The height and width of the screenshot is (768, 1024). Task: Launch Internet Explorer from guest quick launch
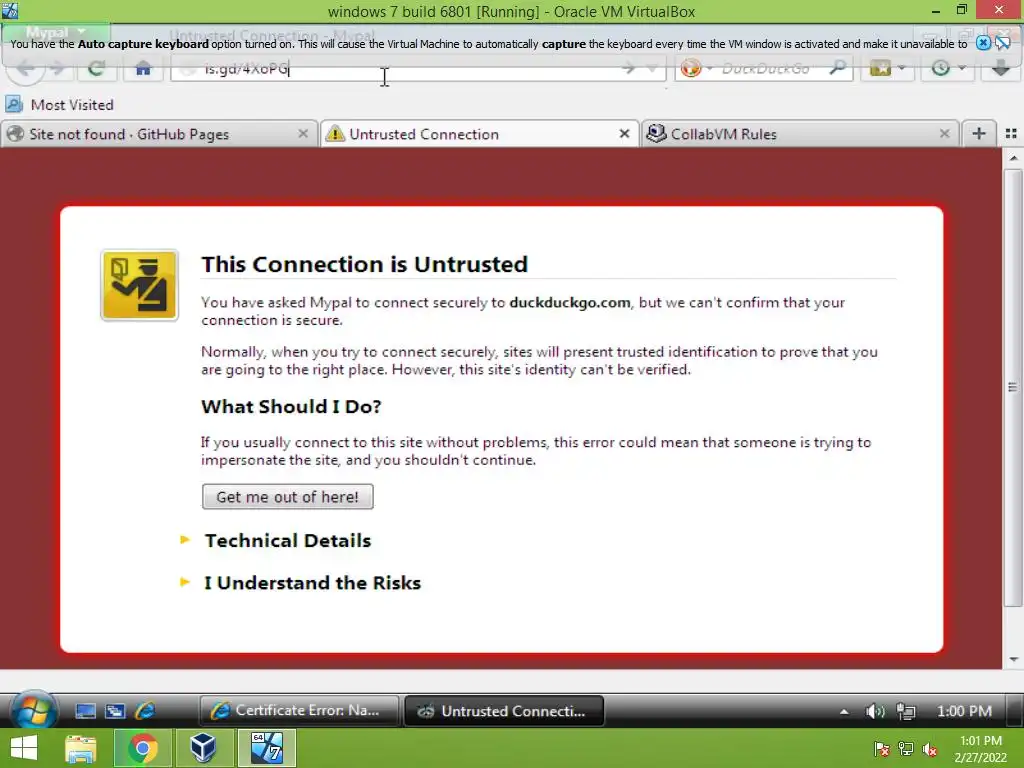[145, 711]
